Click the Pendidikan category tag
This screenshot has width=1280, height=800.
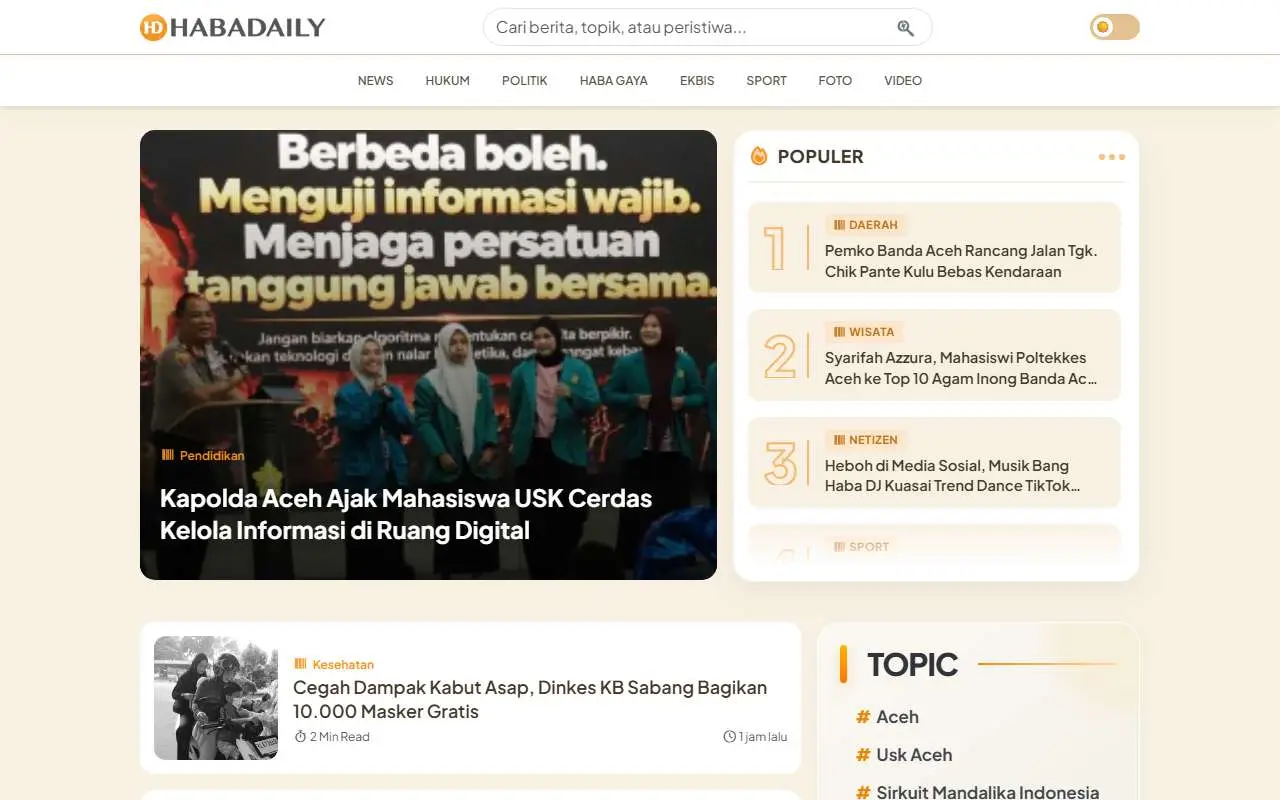[x=203, y=455]
